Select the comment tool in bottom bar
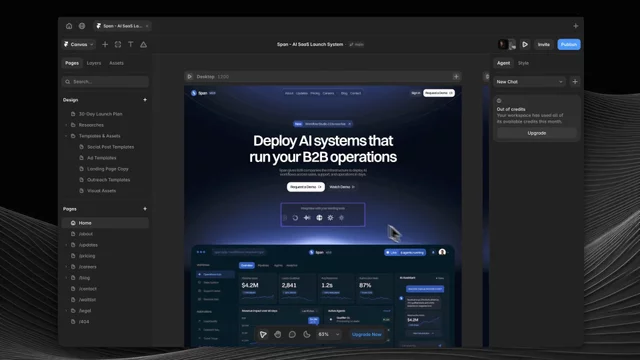The width and height of the screenshot is (640, 360). click(292, 334)
